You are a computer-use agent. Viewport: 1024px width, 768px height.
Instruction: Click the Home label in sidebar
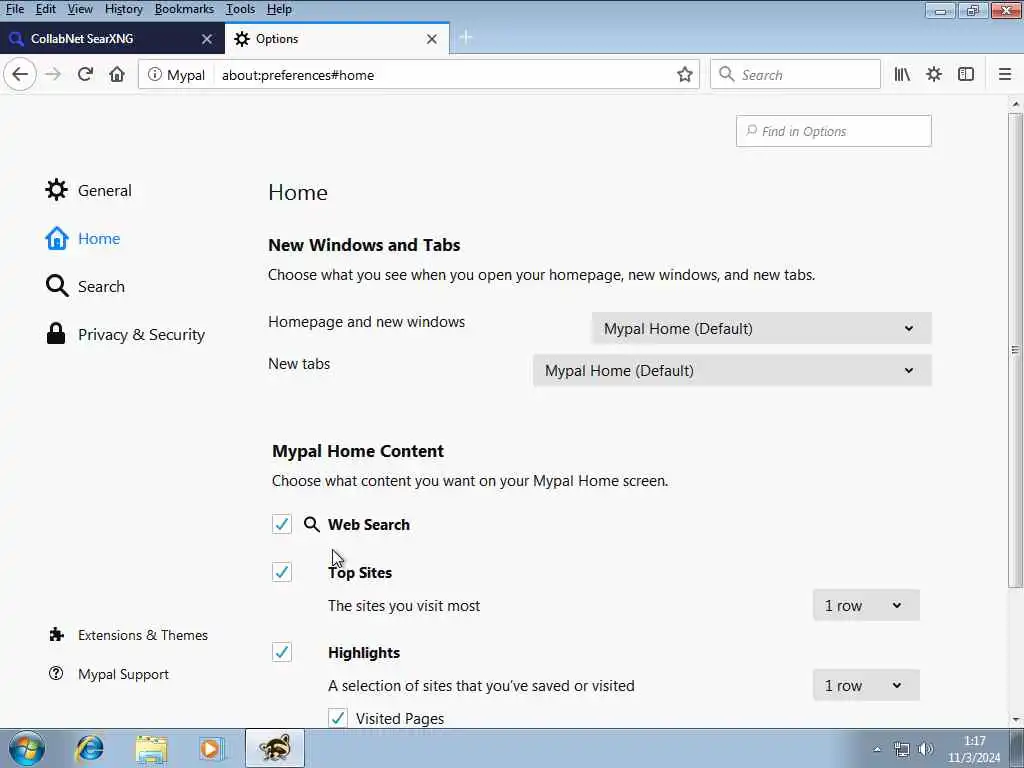tap(99, 238)
